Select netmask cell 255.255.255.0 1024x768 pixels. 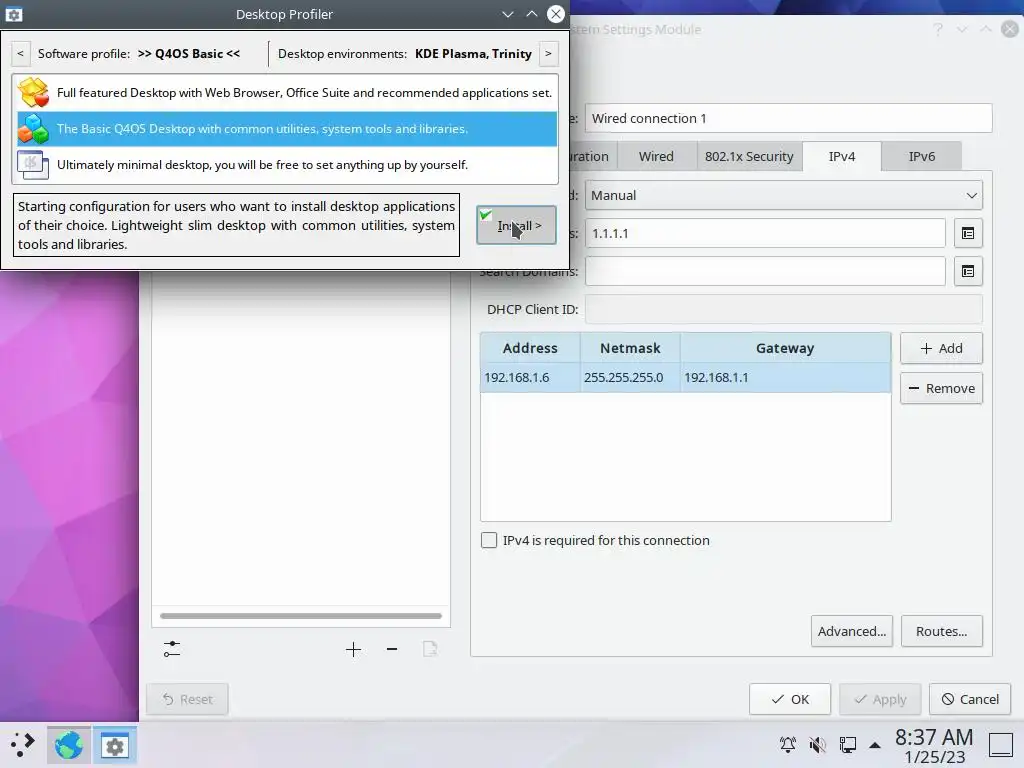(630, 377)
